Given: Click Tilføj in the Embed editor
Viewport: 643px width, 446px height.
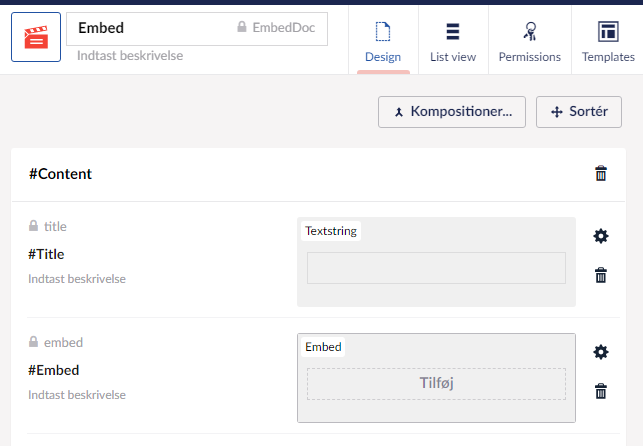Looking at the screenshot, I should click(436, 383).
